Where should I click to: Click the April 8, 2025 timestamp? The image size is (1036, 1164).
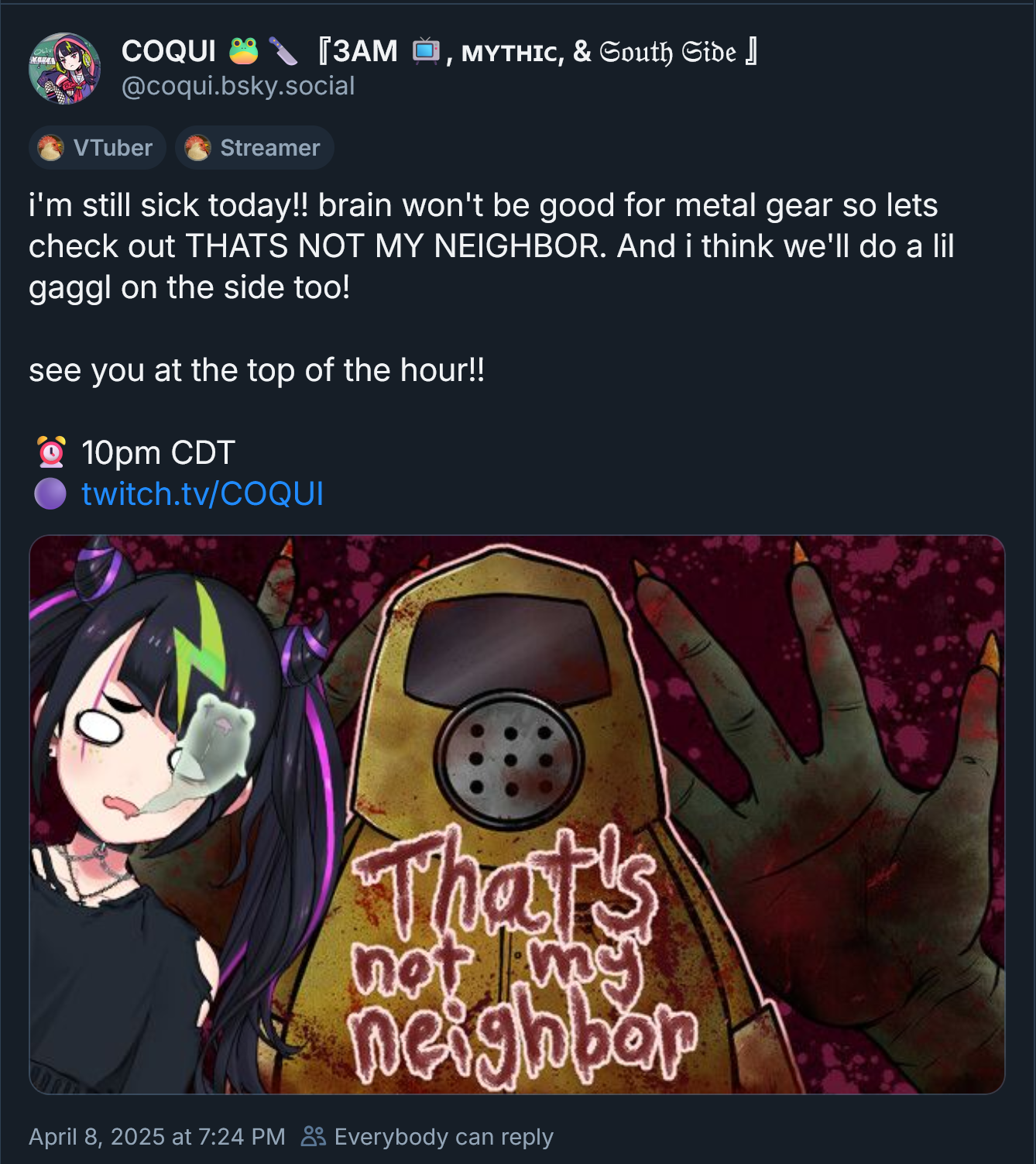tap(157, 1136)
